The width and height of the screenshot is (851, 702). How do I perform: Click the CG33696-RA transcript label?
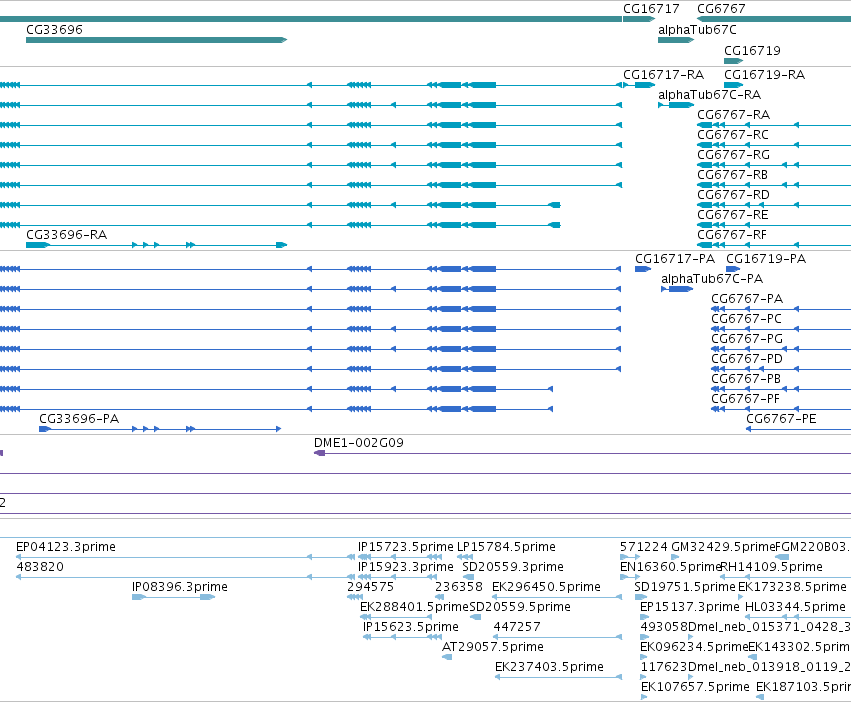67,235
